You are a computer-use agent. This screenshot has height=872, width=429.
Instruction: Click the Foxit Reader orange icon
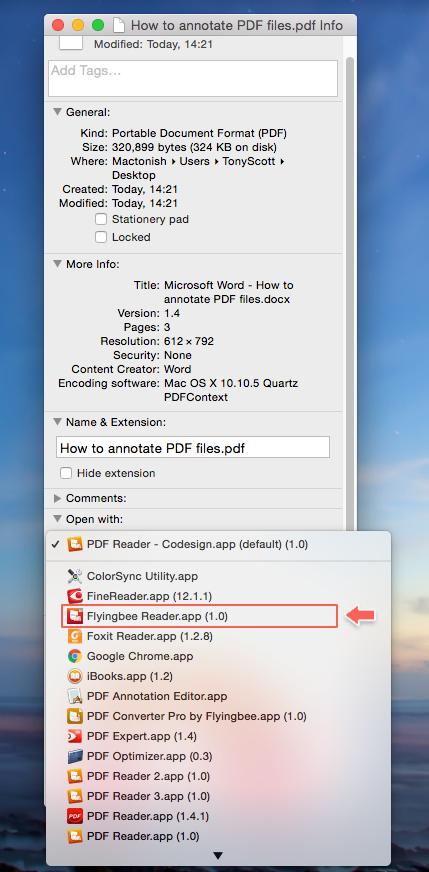[75, 636]
